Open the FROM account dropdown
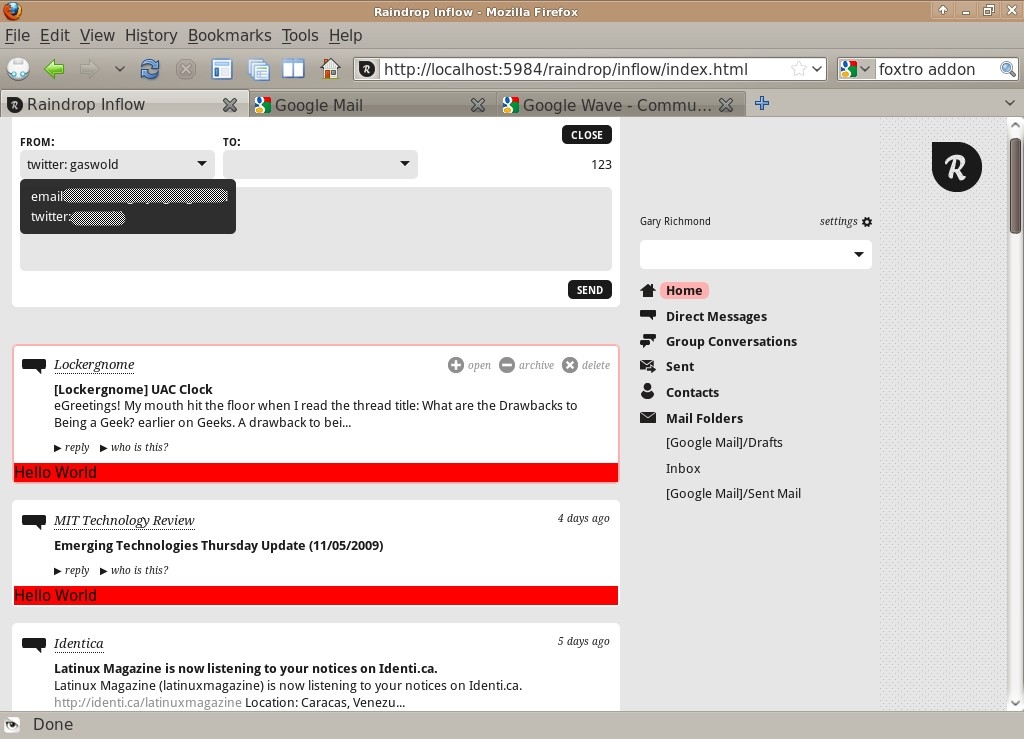 [118, 164]
